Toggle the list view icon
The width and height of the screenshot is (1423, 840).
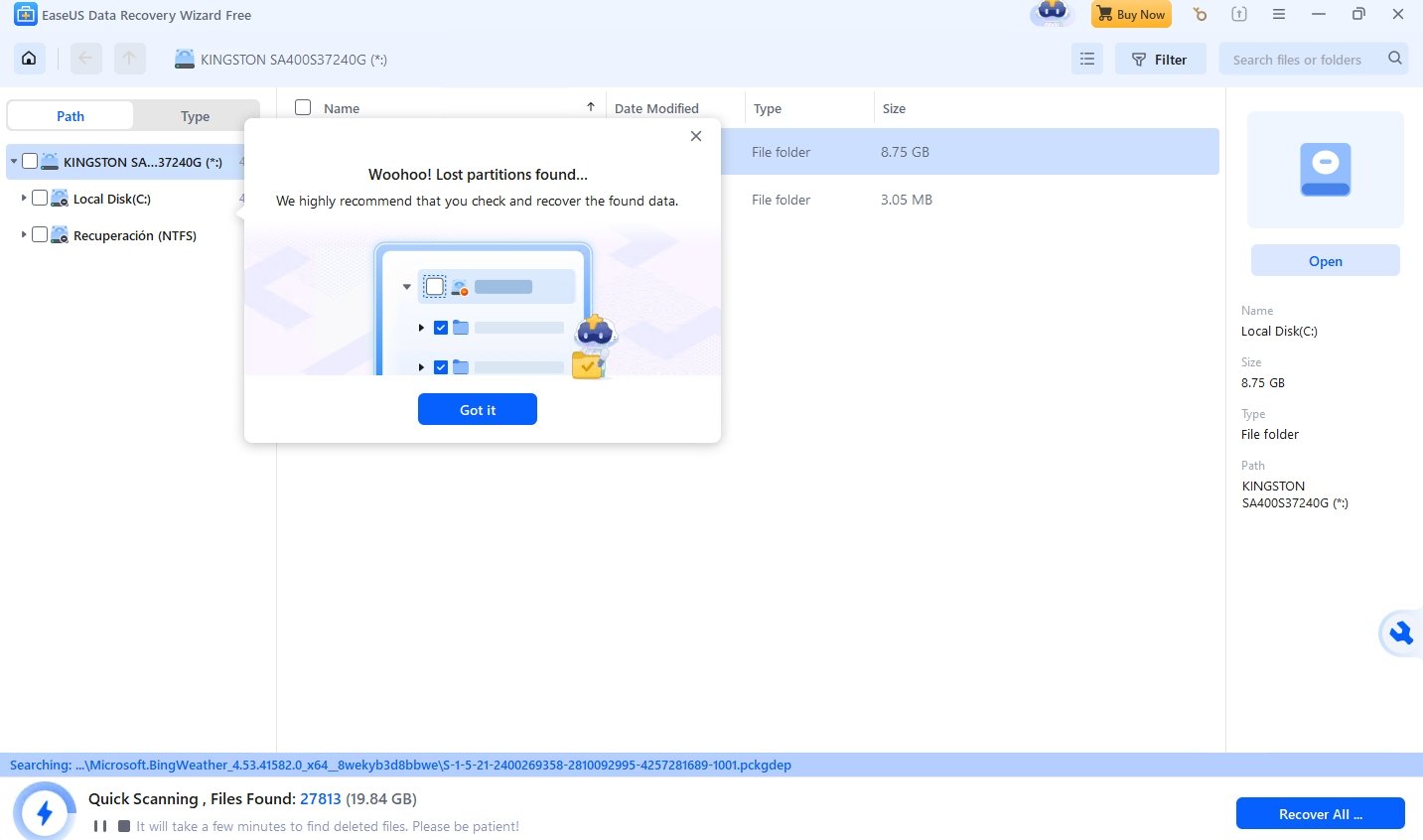(1087, 60)
